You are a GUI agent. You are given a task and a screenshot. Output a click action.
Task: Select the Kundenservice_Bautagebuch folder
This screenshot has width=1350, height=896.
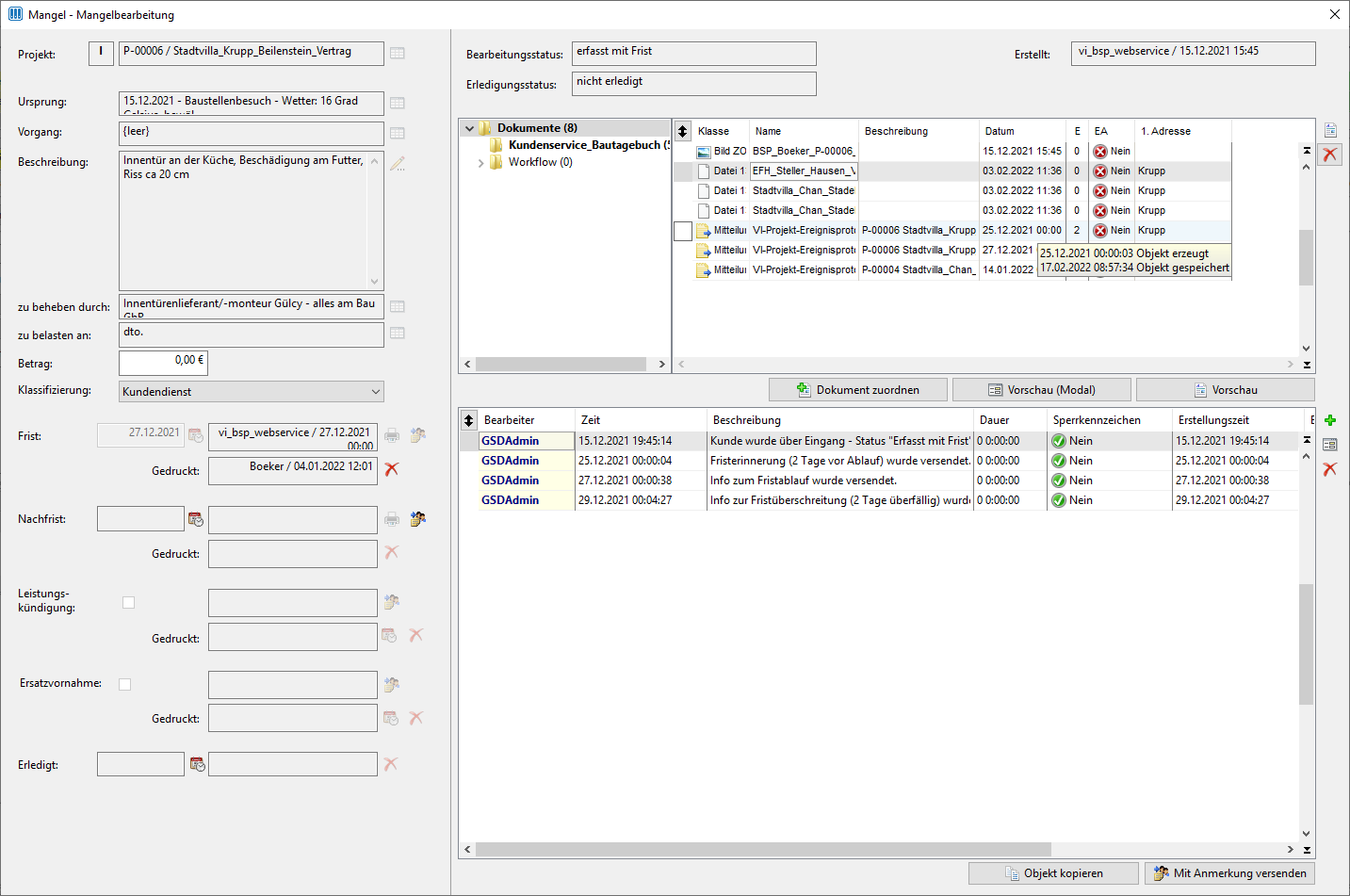589,145
